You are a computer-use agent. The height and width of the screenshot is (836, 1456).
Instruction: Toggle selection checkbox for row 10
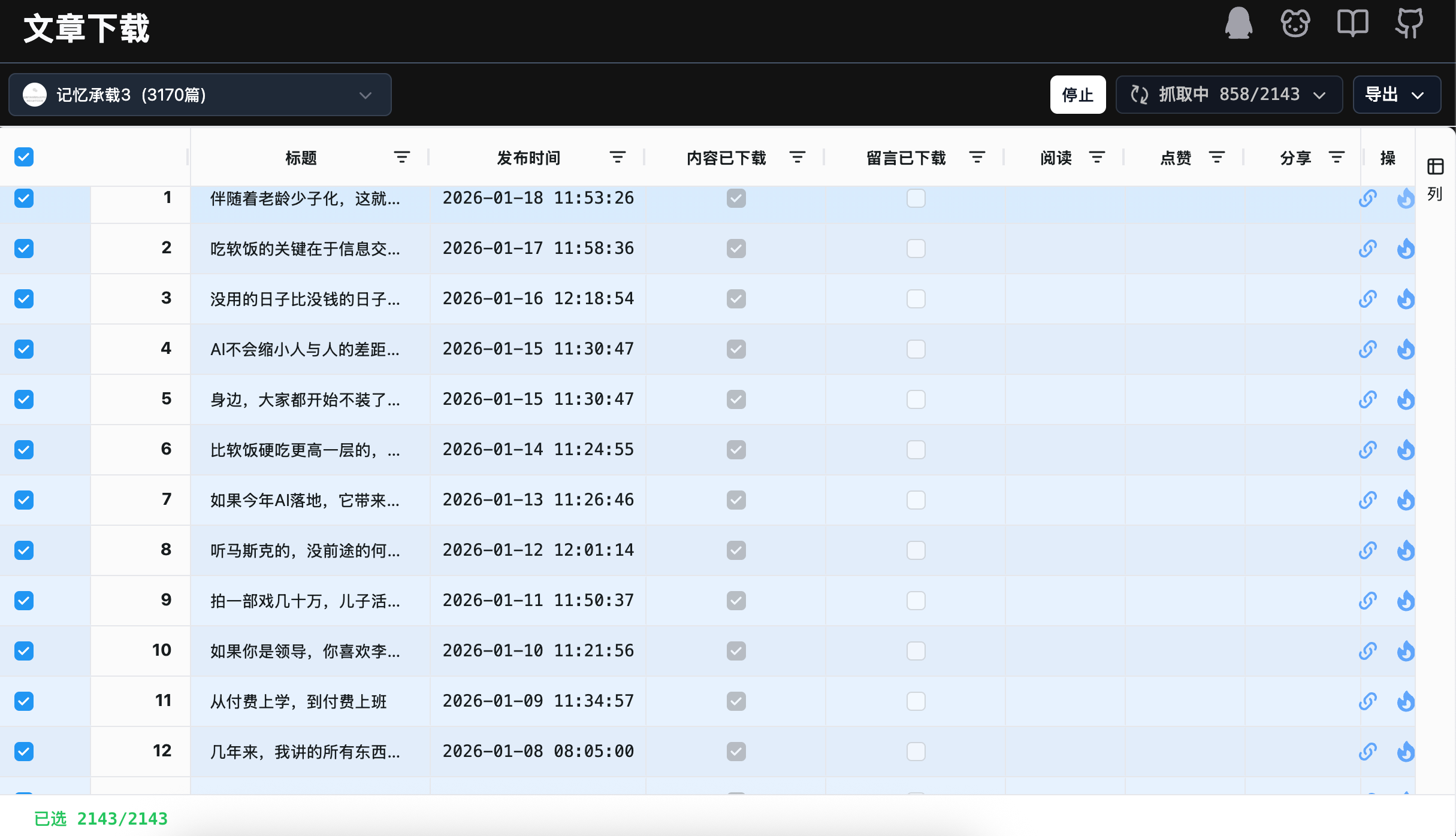pos(24,650)
